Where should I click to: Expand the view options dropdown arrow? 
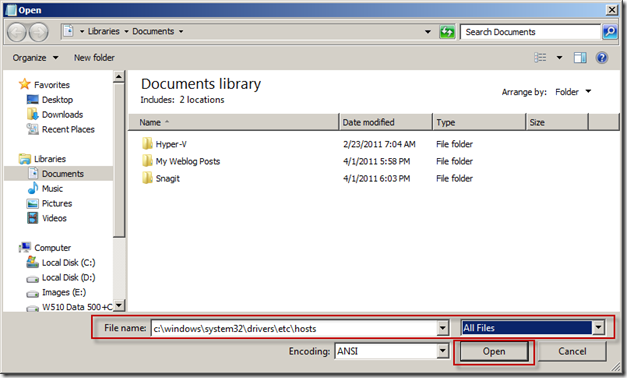click(559, 58)
